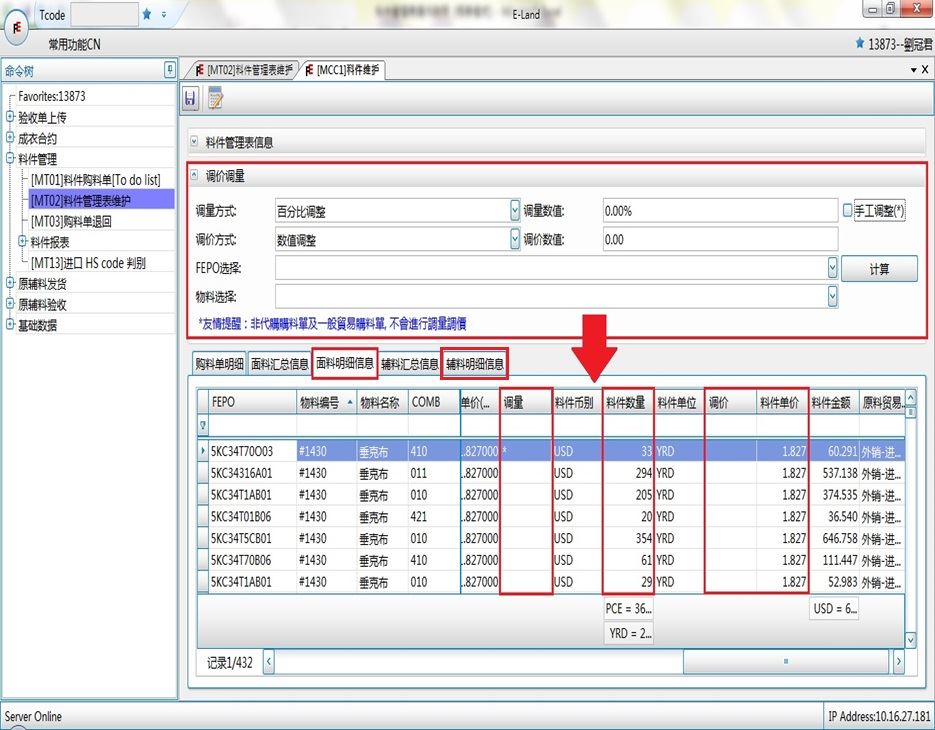This screenshot has width=935, height=730.
Task: Collapse the 调价调量 section
Action: (194, 175)
